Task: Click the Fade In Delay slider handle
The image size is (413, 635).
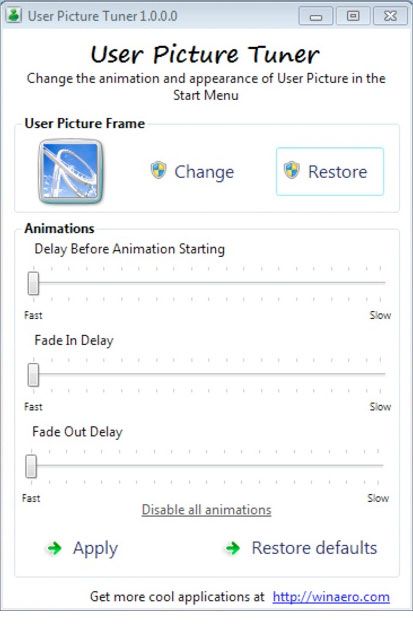Action: pyautogui.click(x=34, y=375)
